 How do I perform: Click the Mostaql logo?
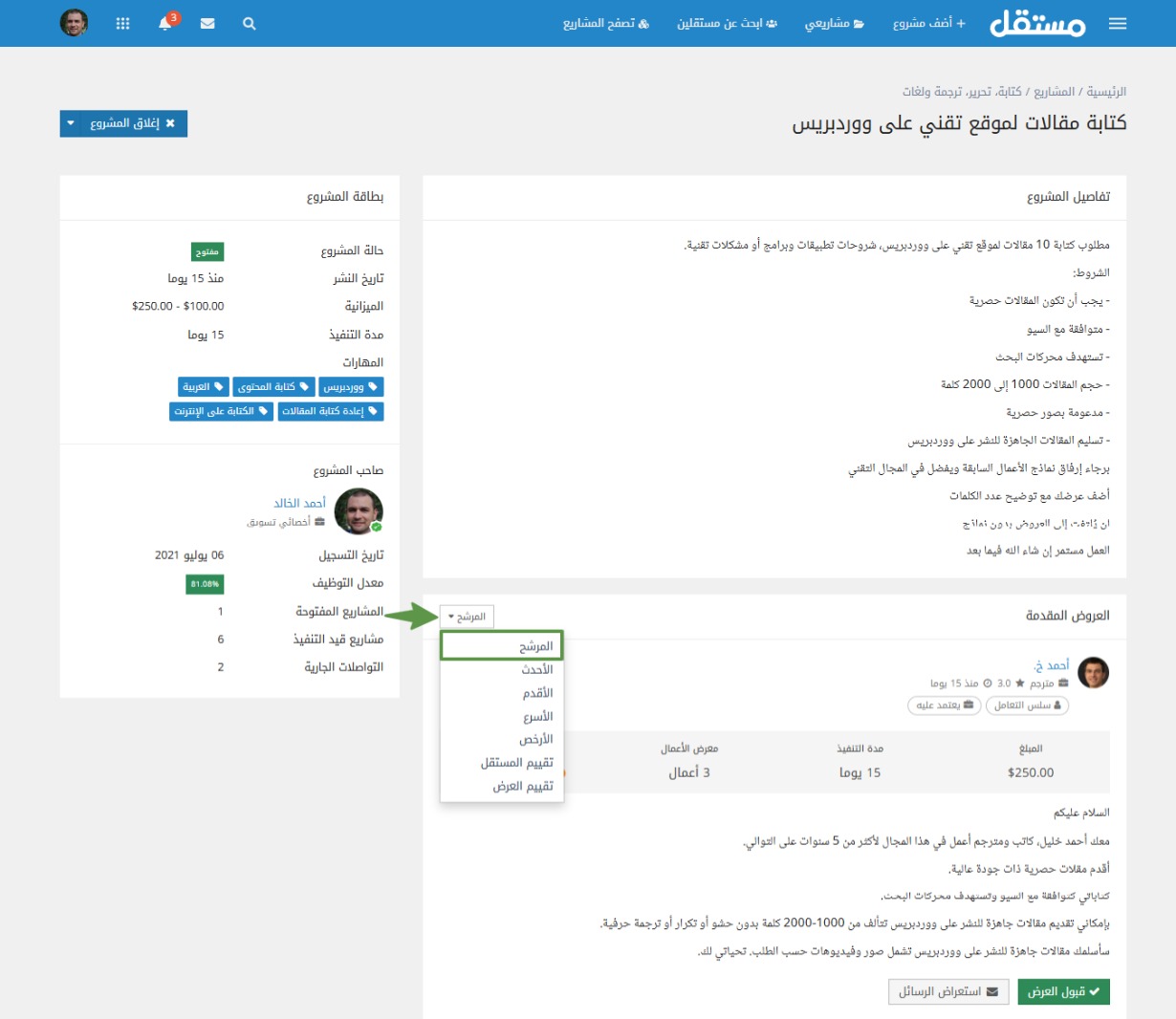tap(1037, 24)
